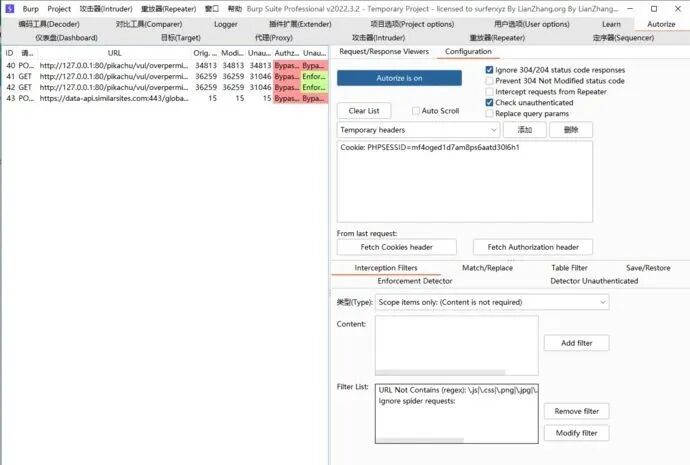Click into the Cookie PHPSESSID headers text area

pyautogui.click(x=465, y=182)
